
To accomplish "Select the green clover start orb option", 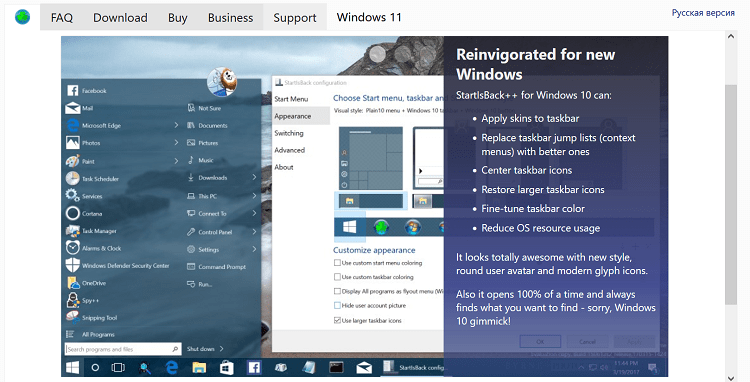I will tap(381, 227).
